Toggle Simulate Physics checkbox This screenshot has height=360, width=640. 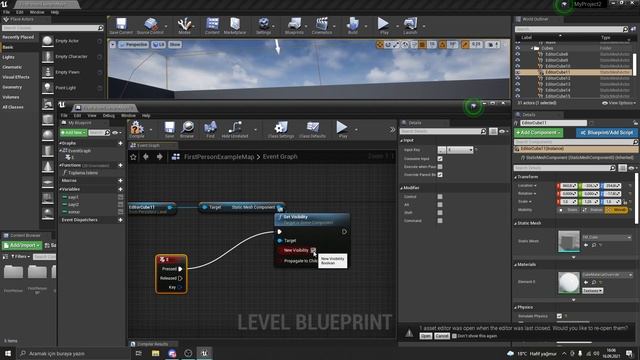[x=560, y=316]
